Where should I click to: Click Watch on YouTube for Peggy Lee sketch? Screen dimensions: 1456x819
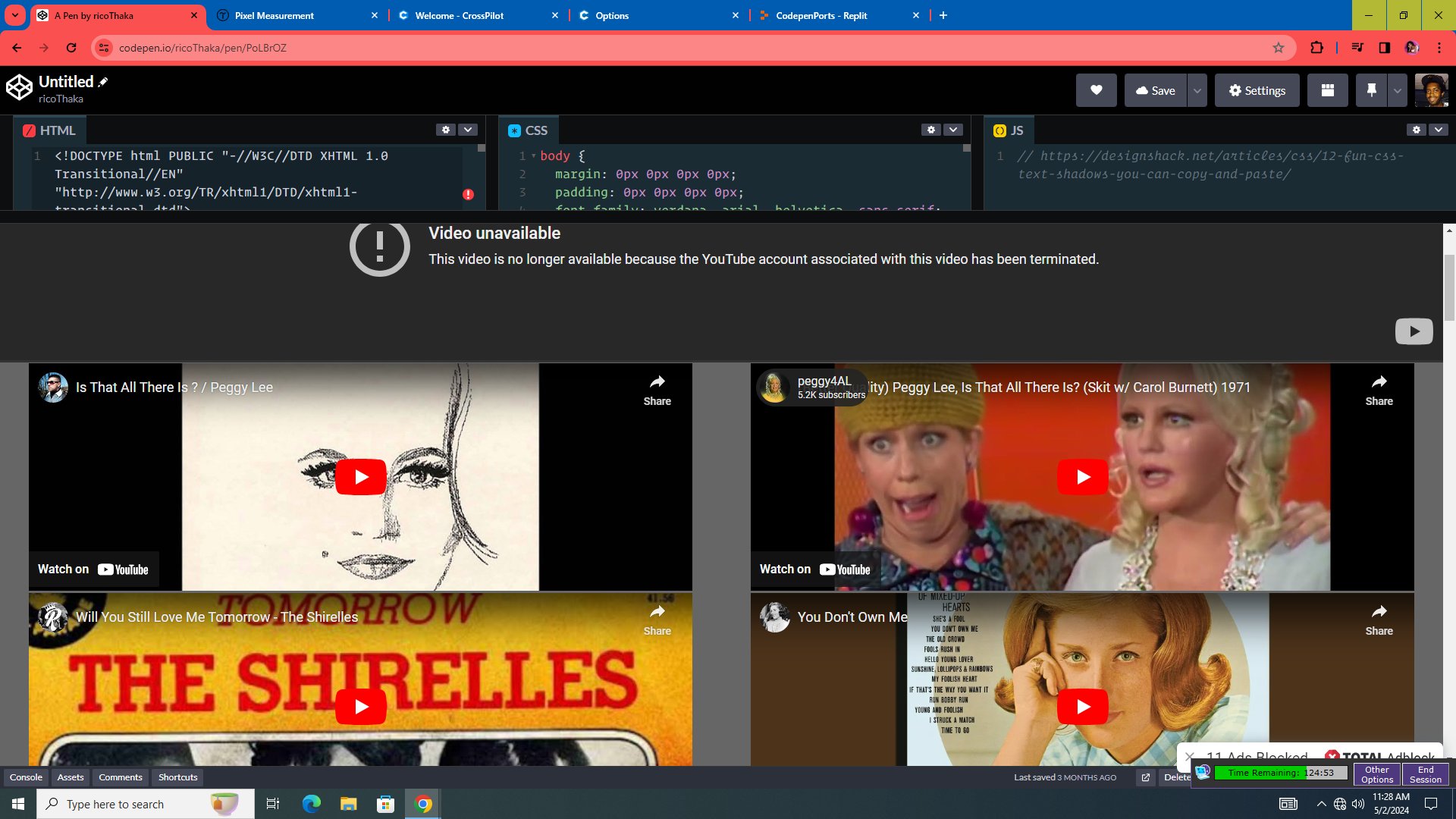tap(93, 570)
